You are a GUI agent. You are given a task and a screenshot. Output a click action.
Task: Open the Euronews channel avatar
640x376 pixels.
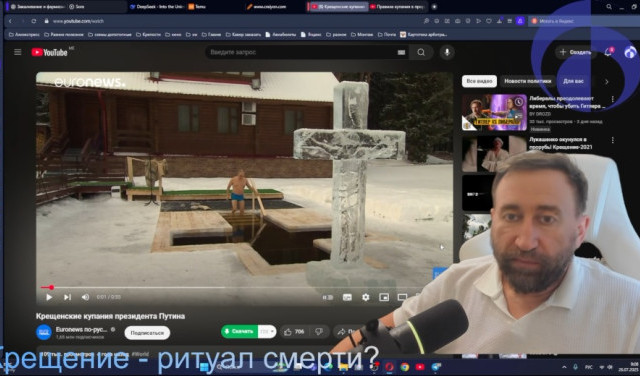pos(44,332)
